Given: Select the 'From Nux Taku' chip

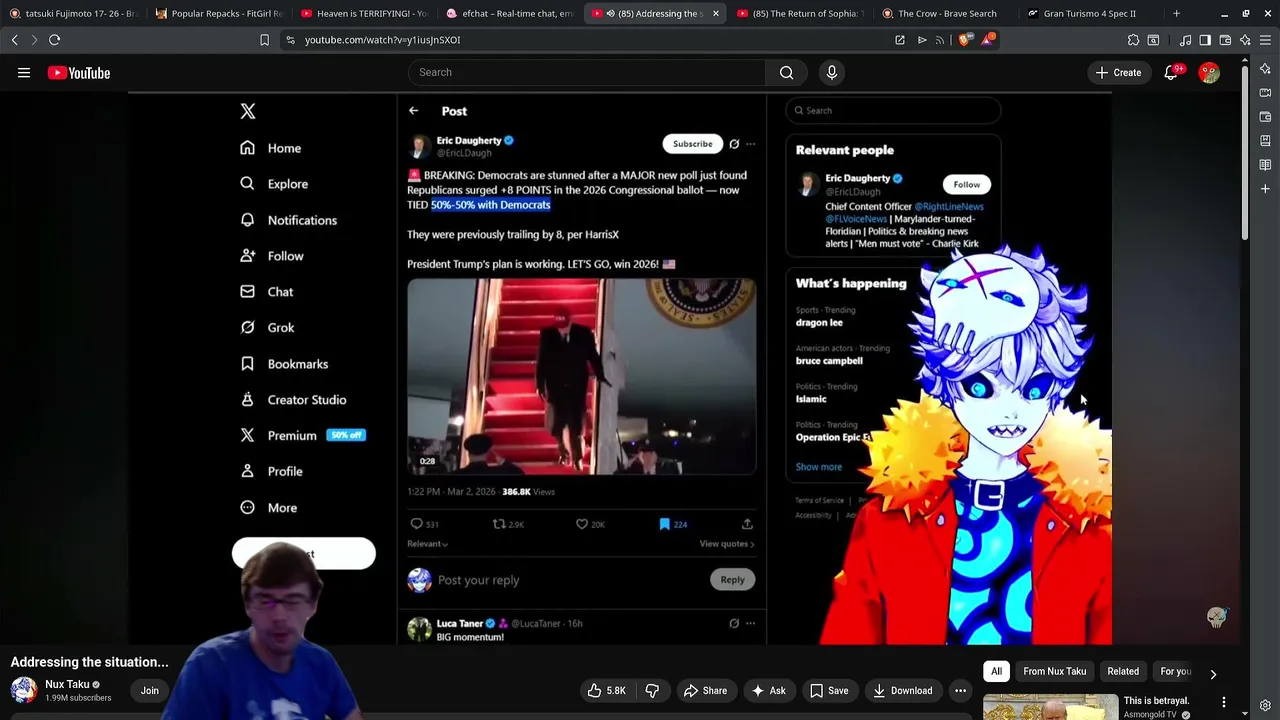Looking at the screenshot, I should tap(1054, 671).
